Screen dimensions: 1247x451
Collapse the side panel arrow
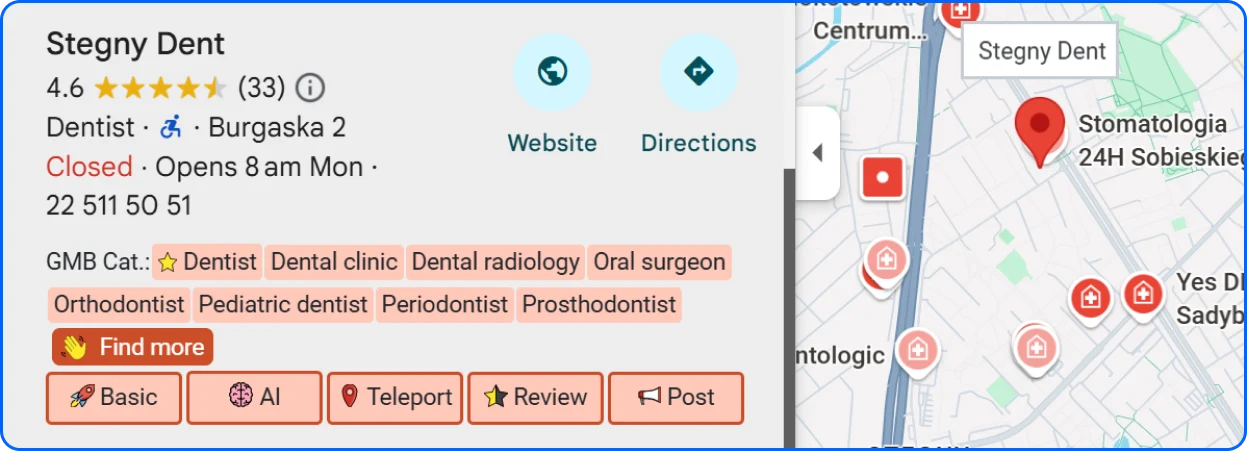tap(817, 153)
